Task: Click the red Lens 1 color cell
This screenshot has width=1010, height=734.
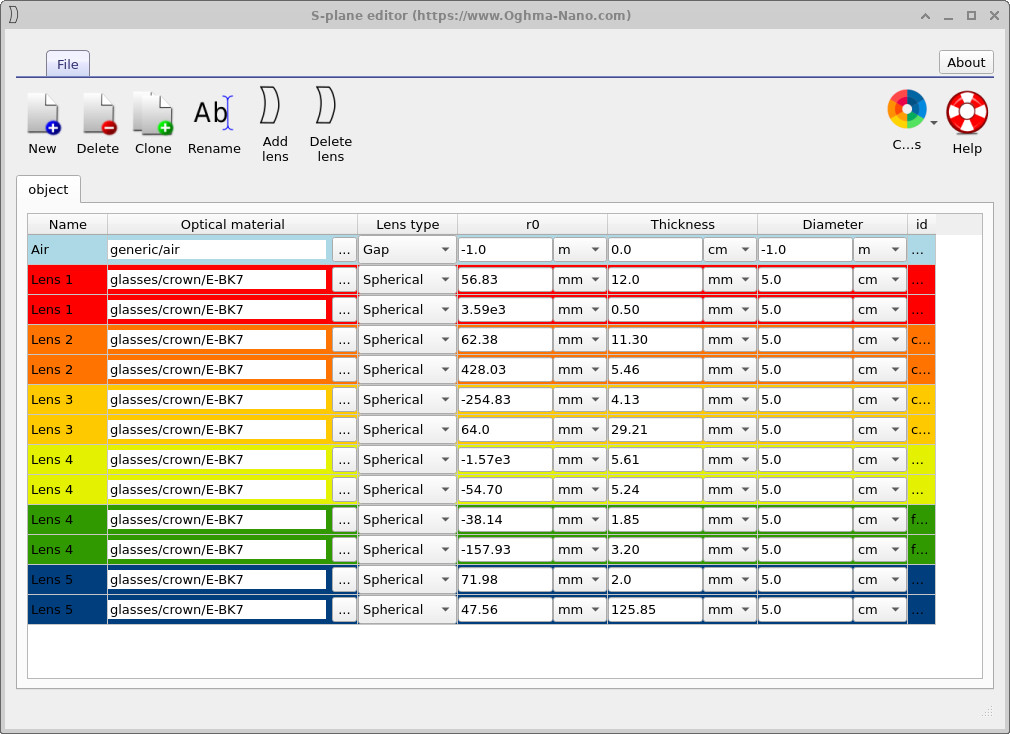Action: pyautogui.click(x=66, y=279)
